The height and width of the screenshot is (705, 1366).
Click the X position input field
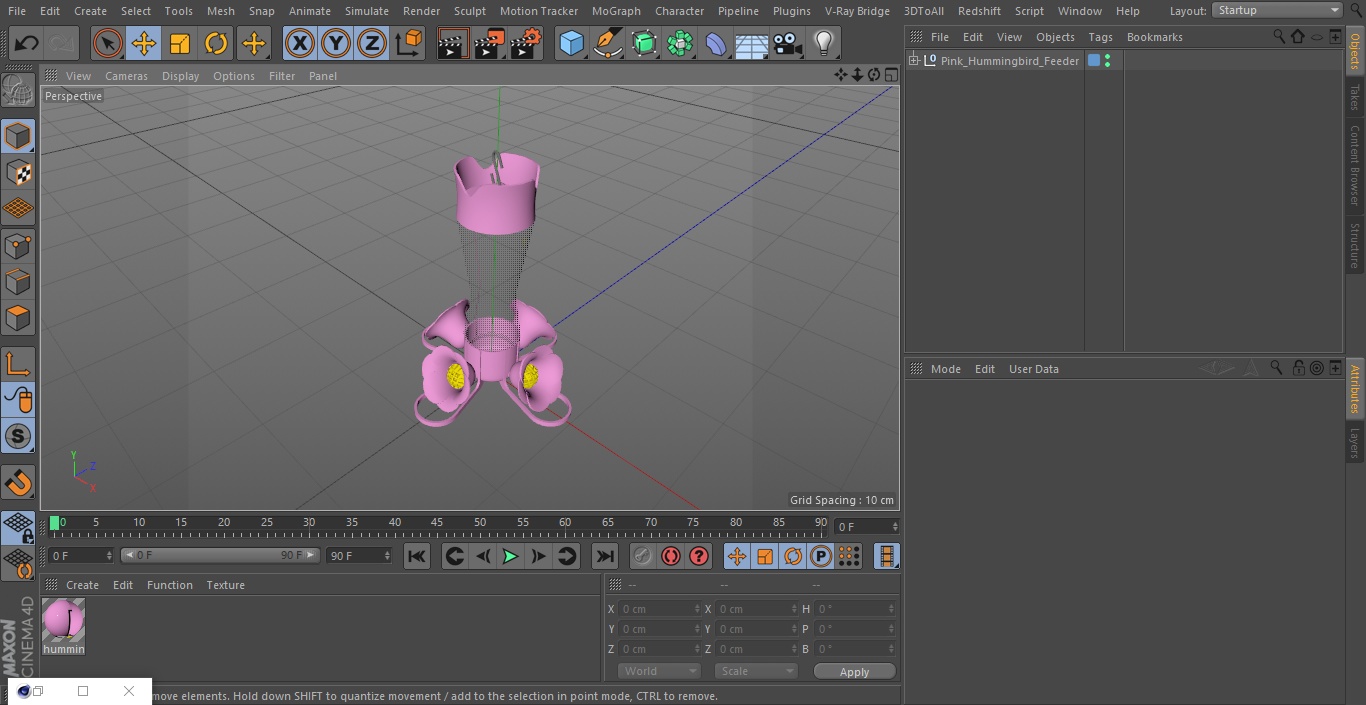click(659, 609)
